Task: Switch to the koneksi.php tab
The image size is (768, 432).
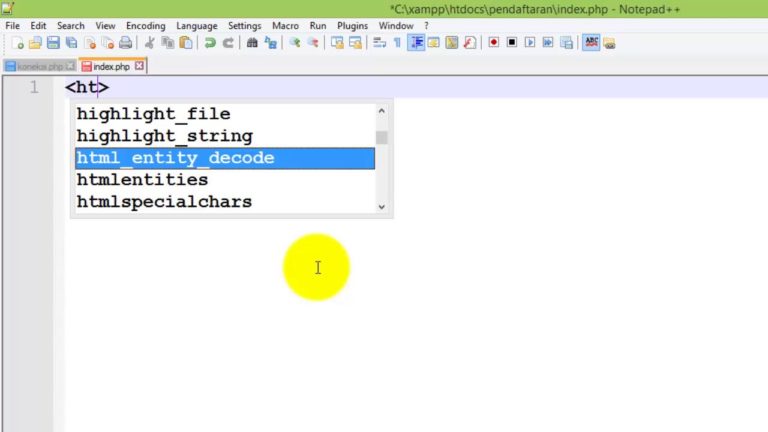Action: (39, 66)
